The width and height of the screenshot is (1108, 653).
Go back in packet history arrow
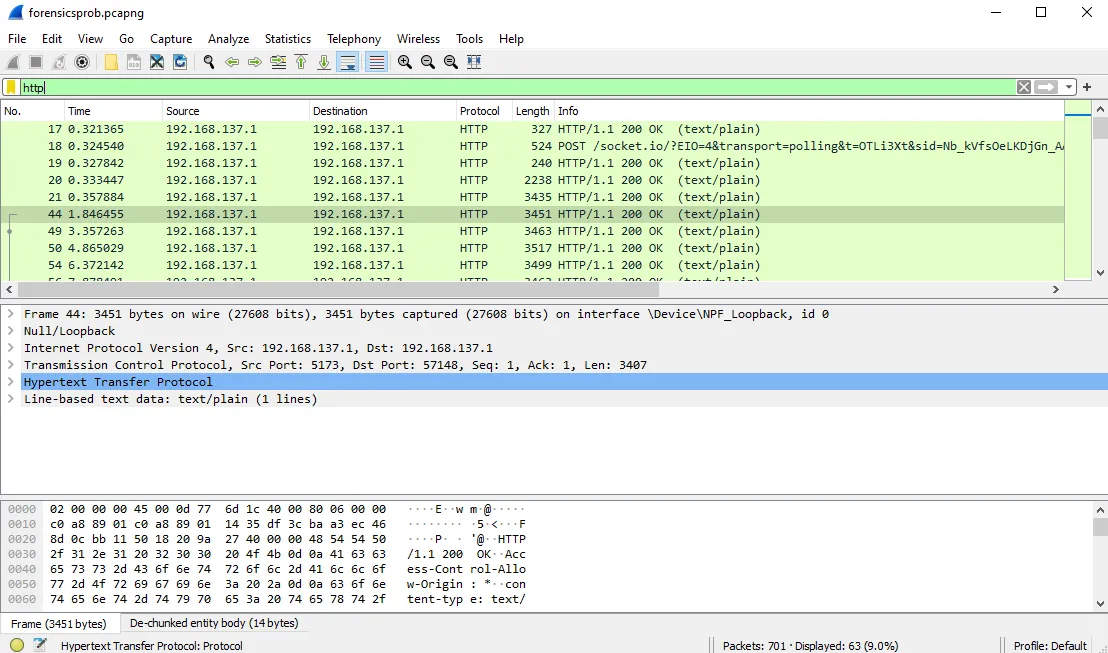232,62
